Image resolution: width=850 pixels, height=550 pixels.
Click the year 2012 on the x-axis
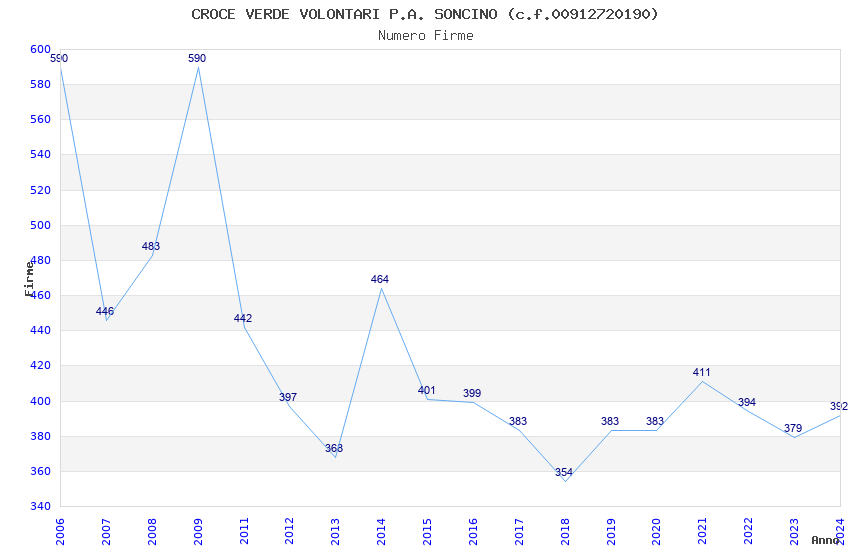(x=289, y=531)
